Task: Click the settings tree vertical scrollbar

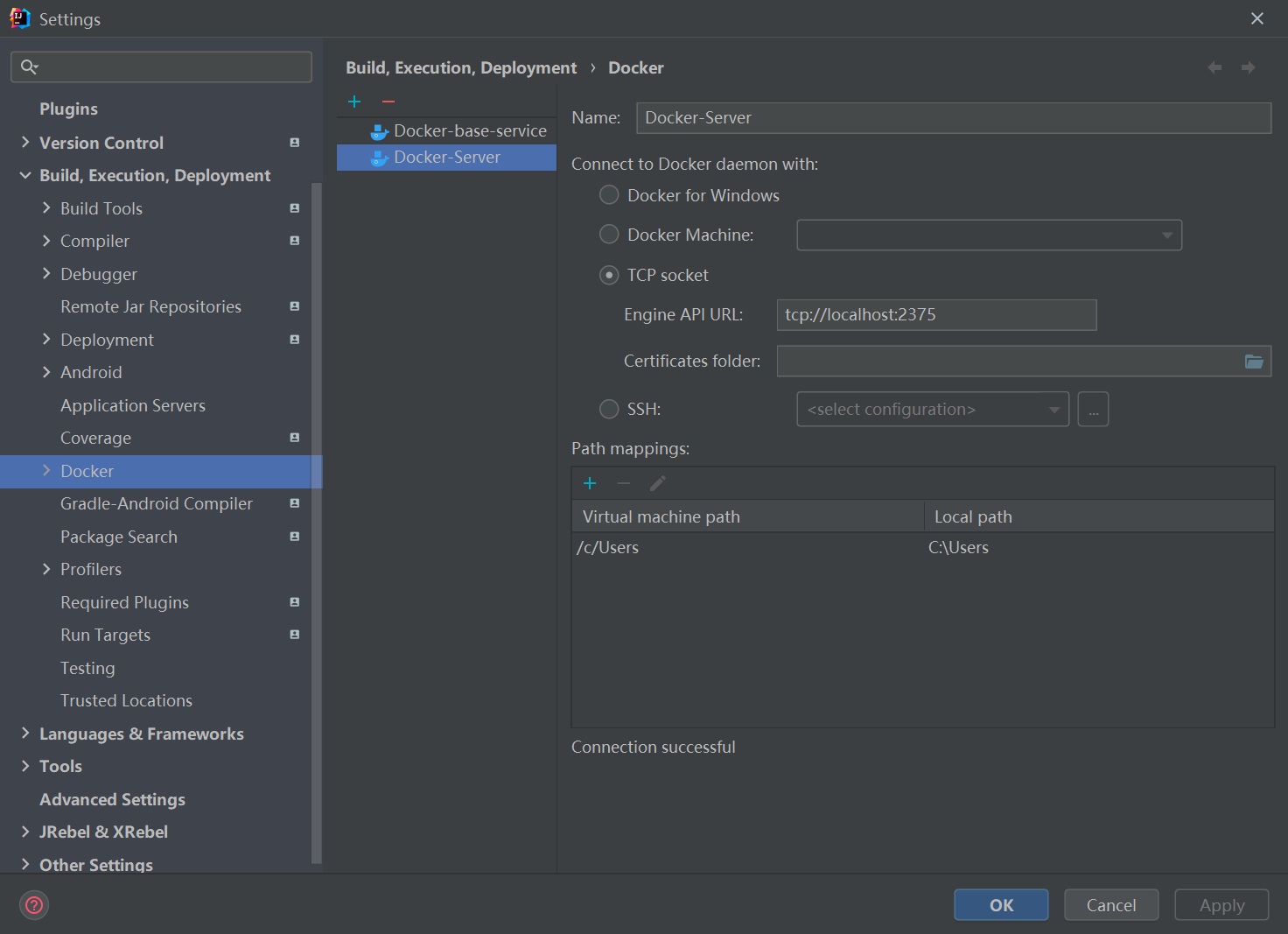Action: tap(317, 523)
